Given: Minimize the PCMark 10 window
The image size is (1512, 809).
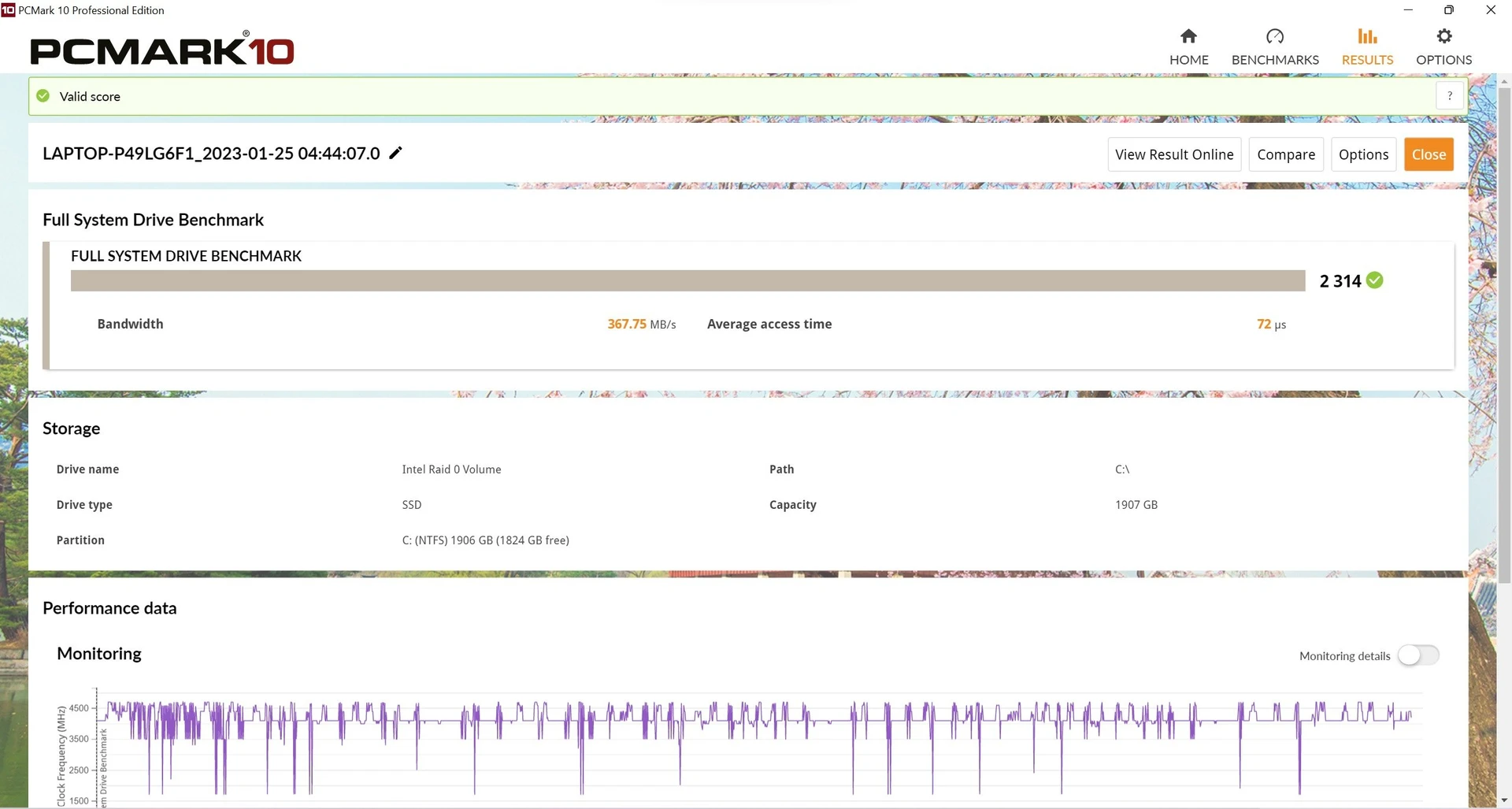Looking at the screenshot, I should click(x=1408, y=10).
